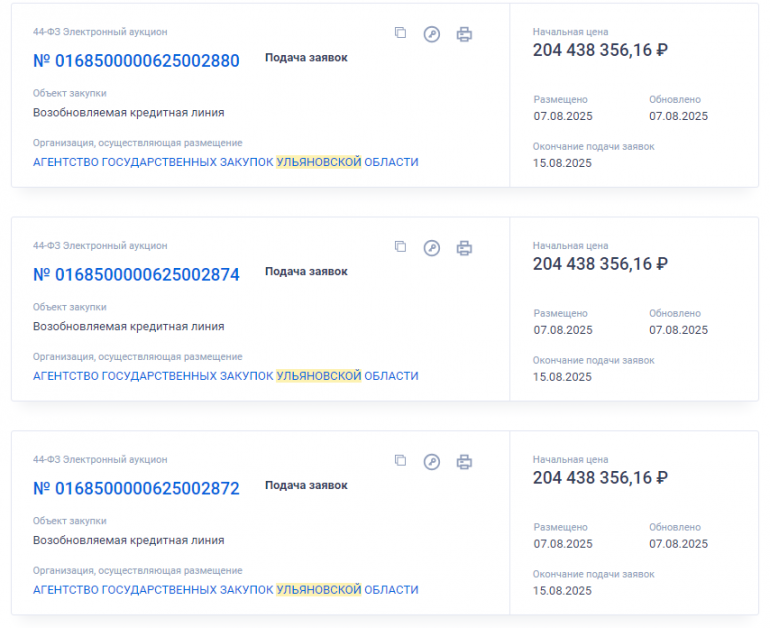The image size is (770, 628).
Task: Click the copy icon for auction №0168500000625002874
Action: (x=400, y=247)
